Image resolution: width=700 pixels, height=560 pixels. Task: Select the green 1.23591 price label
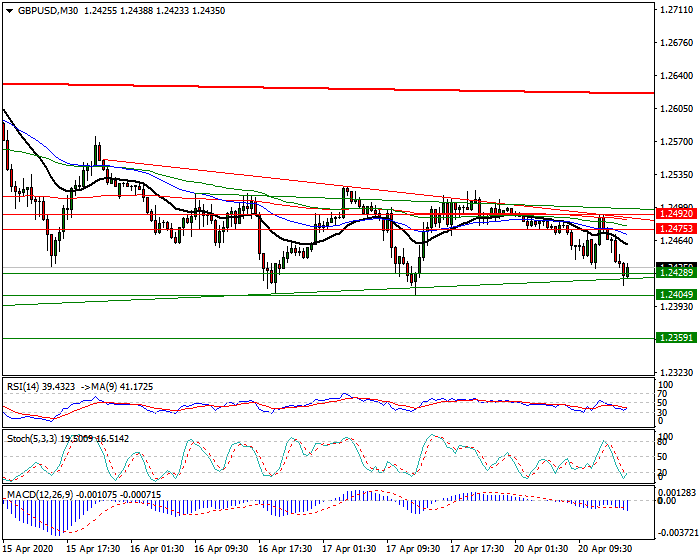point(676,338)
